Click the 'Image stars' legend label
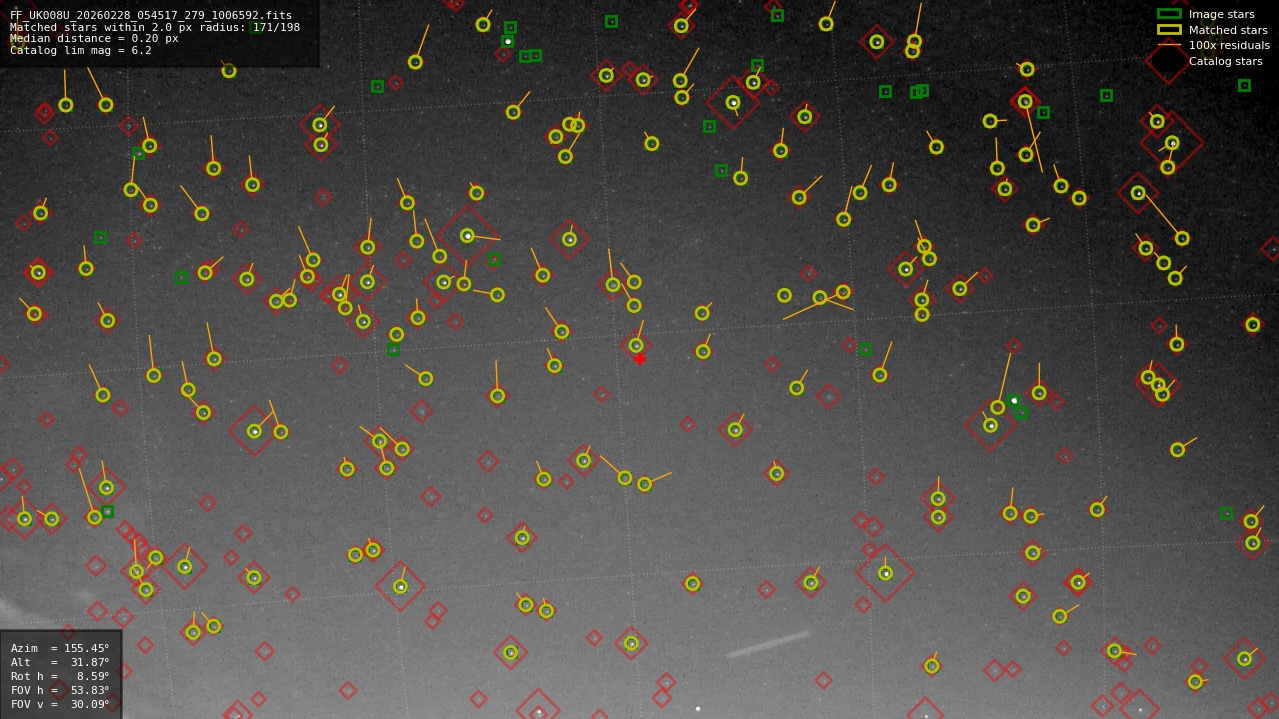 (x=1221, y=14)
